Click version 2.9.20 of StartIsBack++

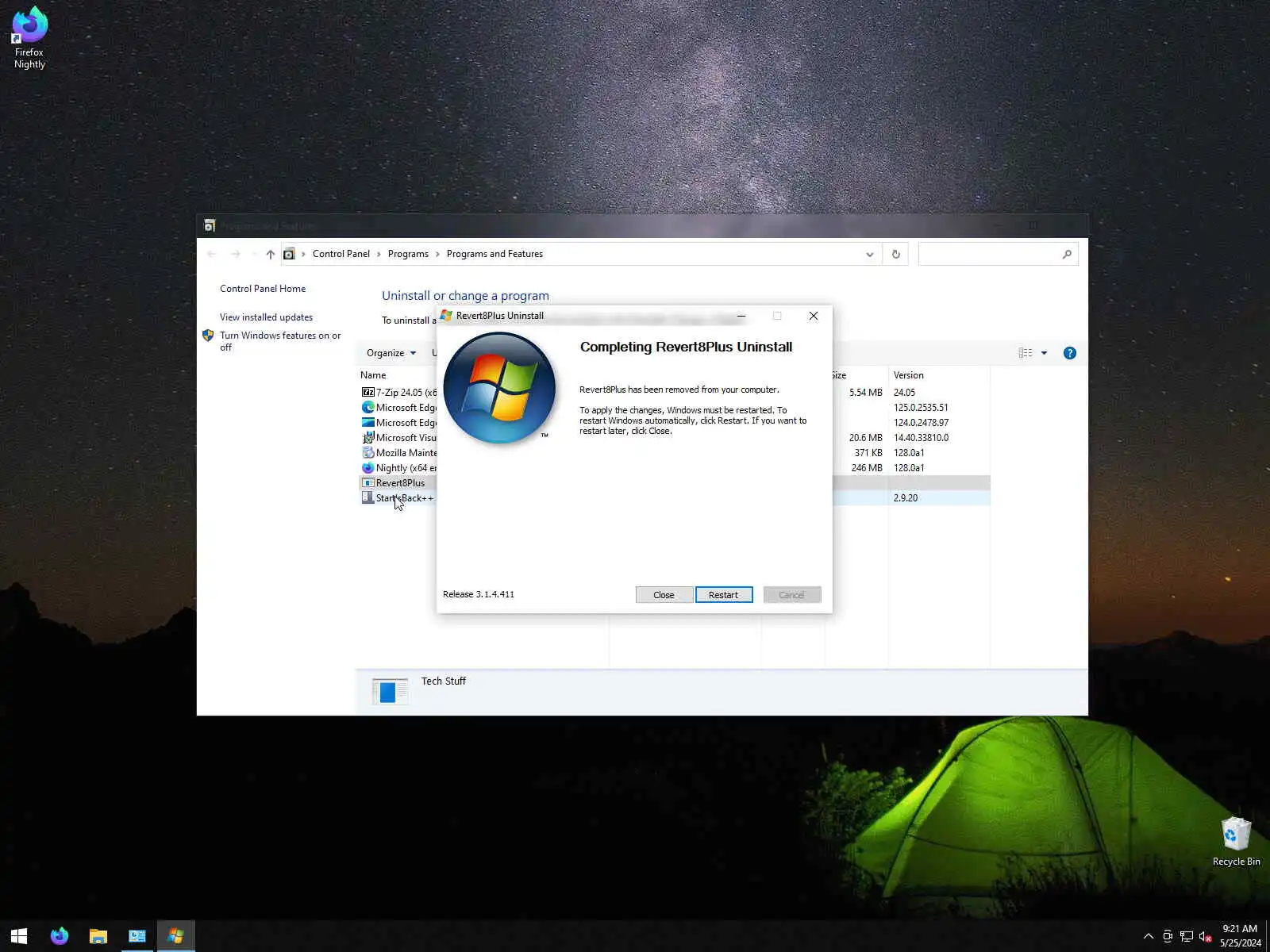click(906, 498)
